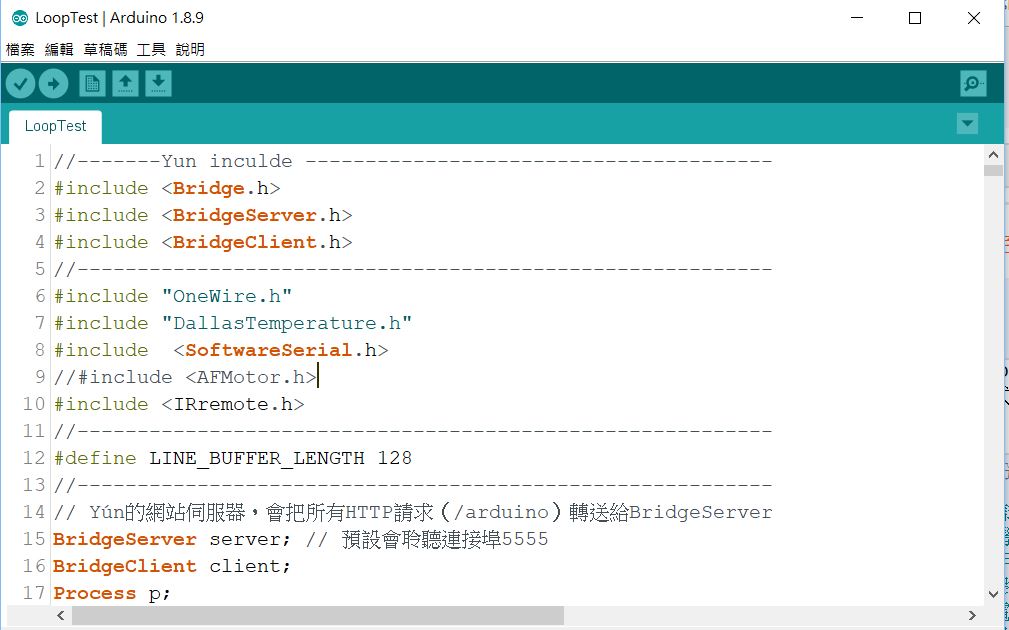Click "server;" on line 15
The image size is (1009, 630).
click(250, 540)
